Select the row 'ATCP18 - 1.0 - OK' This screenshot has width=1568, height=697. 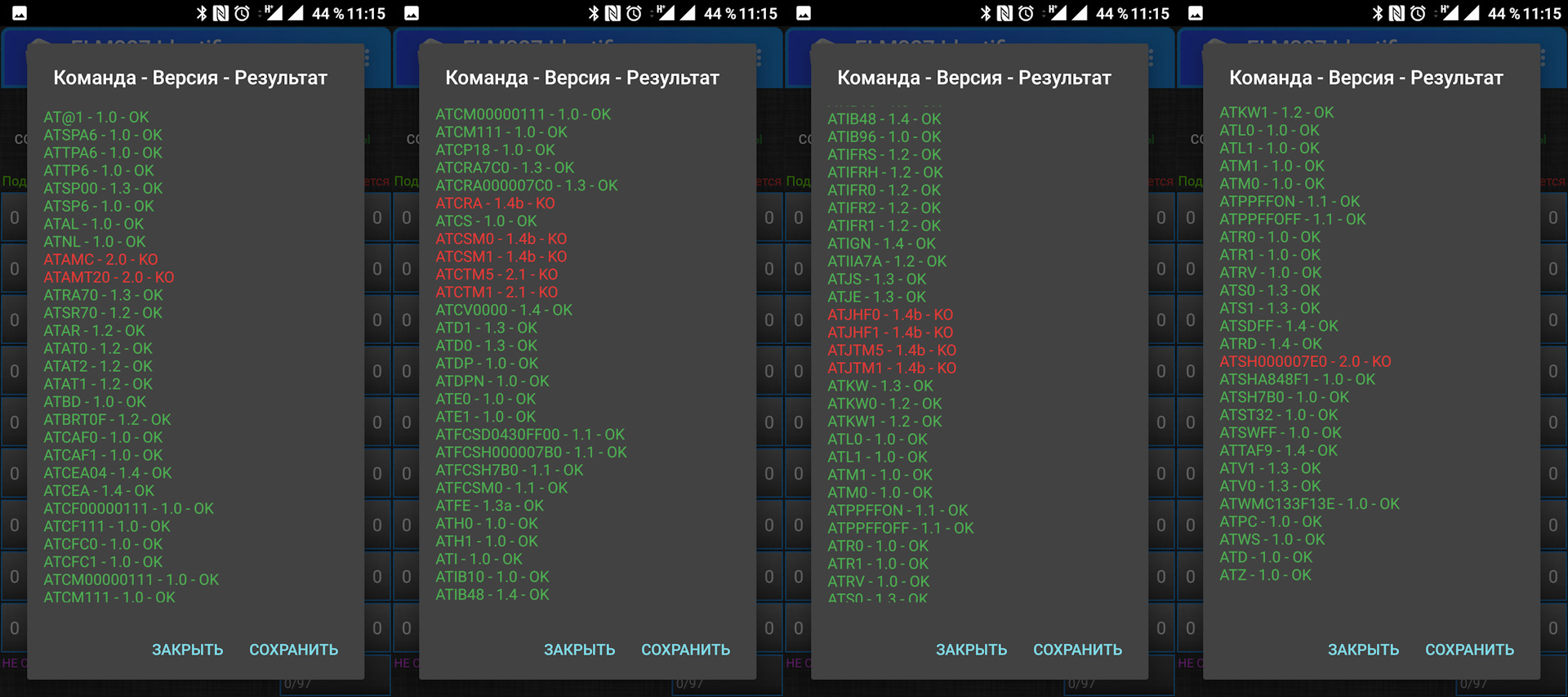(x=495, y=150)
